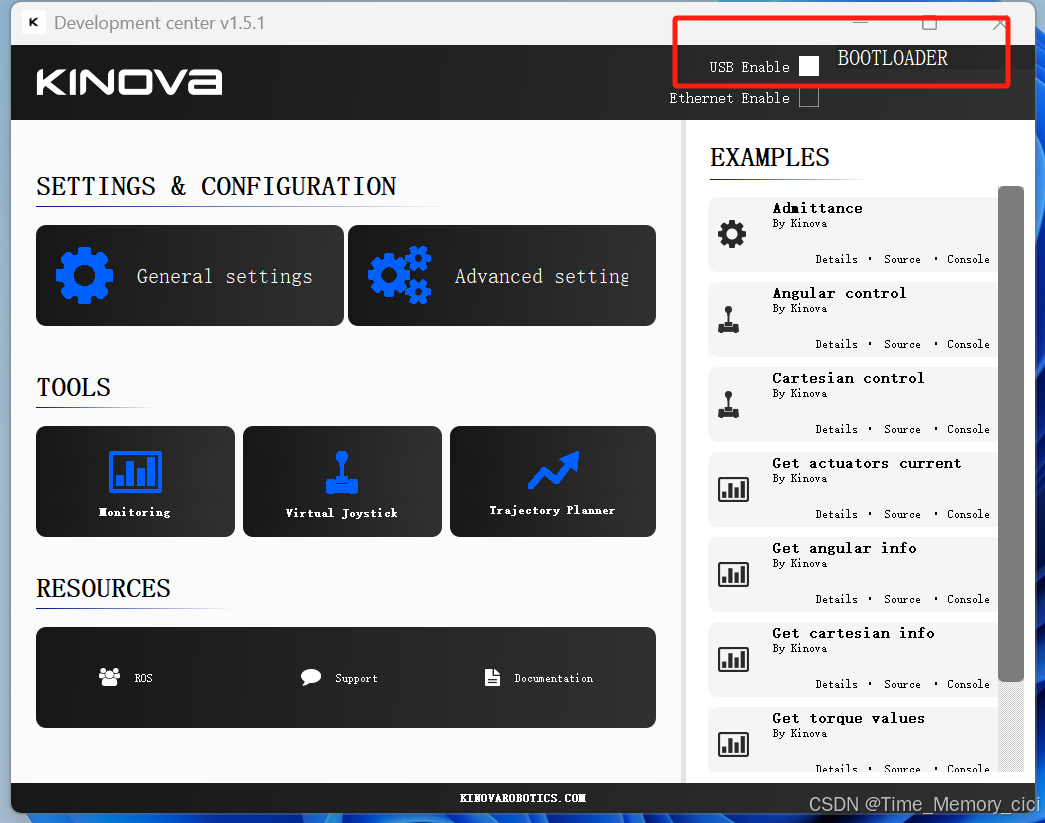1045x823 pixels.
Task: Open Details for Cartesian control example
Action: tap(836, 430)
